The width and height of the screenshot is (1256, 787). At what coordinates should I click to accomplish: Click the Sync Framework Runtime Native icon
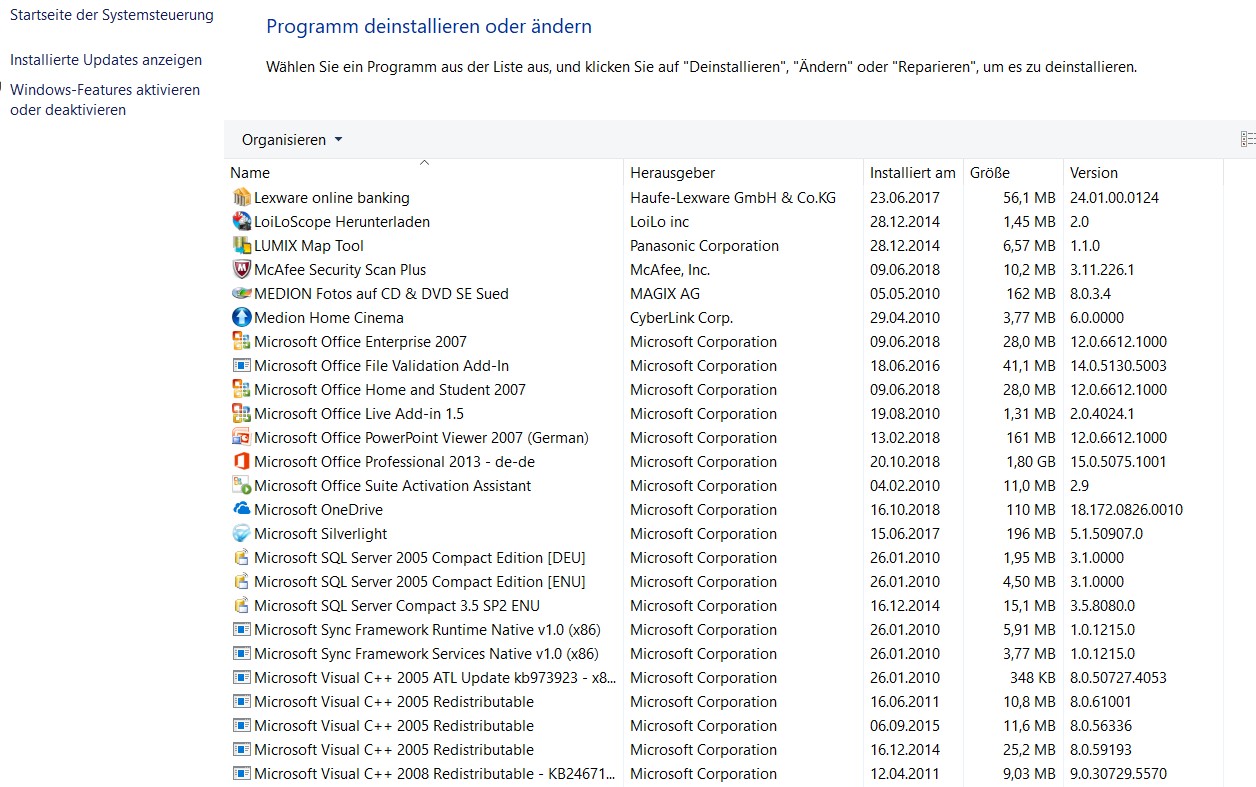coord(241,629)
